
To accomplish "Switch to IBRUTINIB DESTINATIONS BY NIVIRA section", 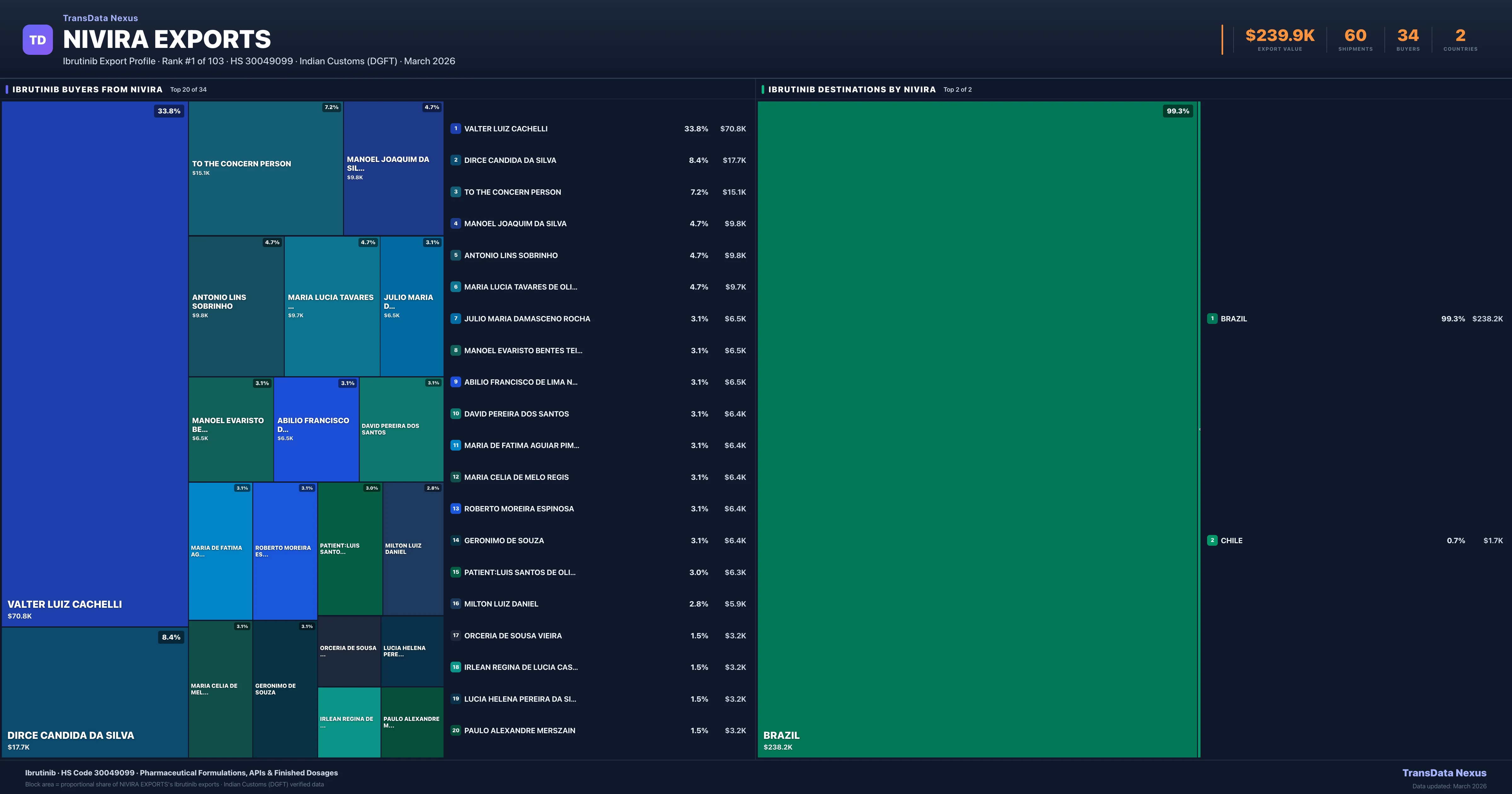I will click(852, 89).
